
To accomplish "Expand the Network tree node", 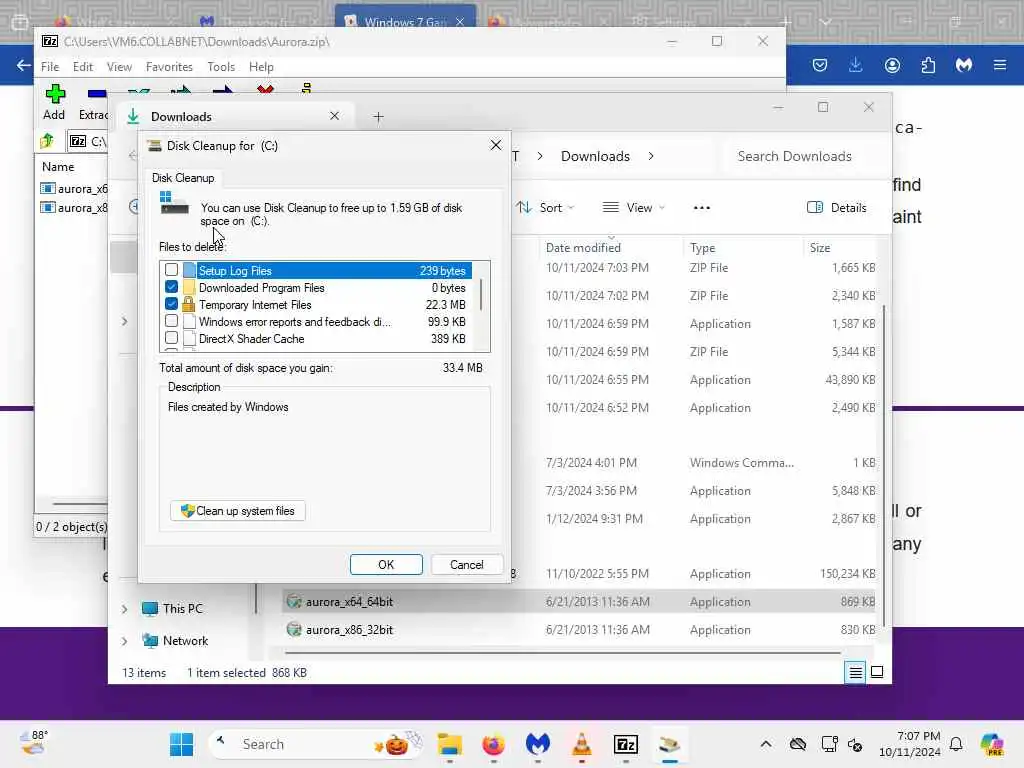I will [125, 641].
